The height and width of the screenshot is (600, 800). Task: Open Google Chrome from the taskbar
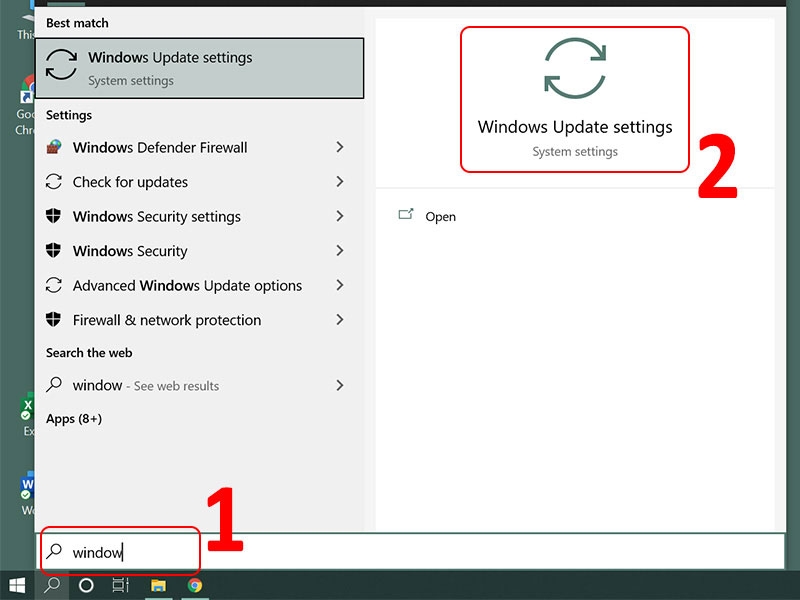[195, 585]
